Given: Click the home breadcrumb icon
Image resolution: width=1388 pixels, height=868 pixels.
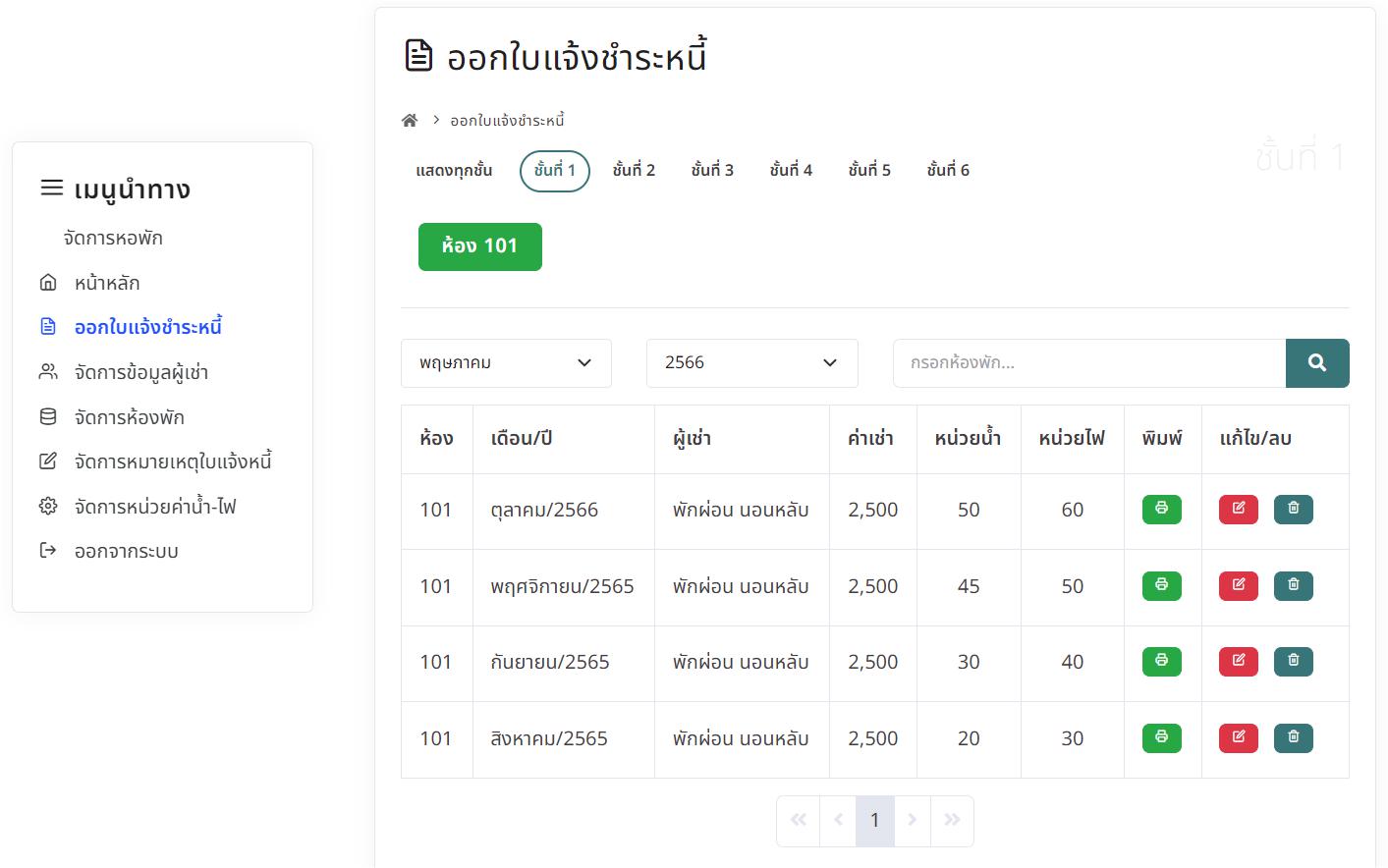Looking at the screenshot, I should tap(410, 121).
